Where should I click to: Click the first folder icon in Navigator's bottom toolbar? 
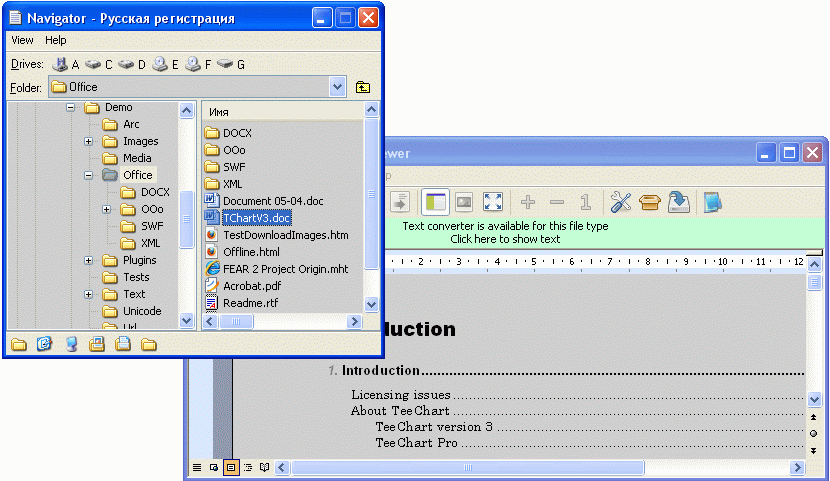[x=19, y=344]
